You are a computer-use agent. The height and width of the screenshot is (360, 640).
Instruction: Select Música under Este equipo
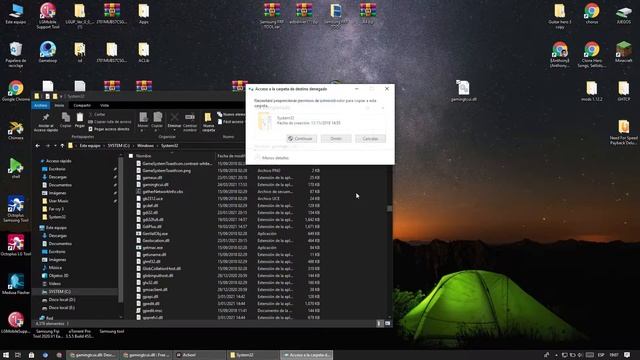tap(55, 268)
